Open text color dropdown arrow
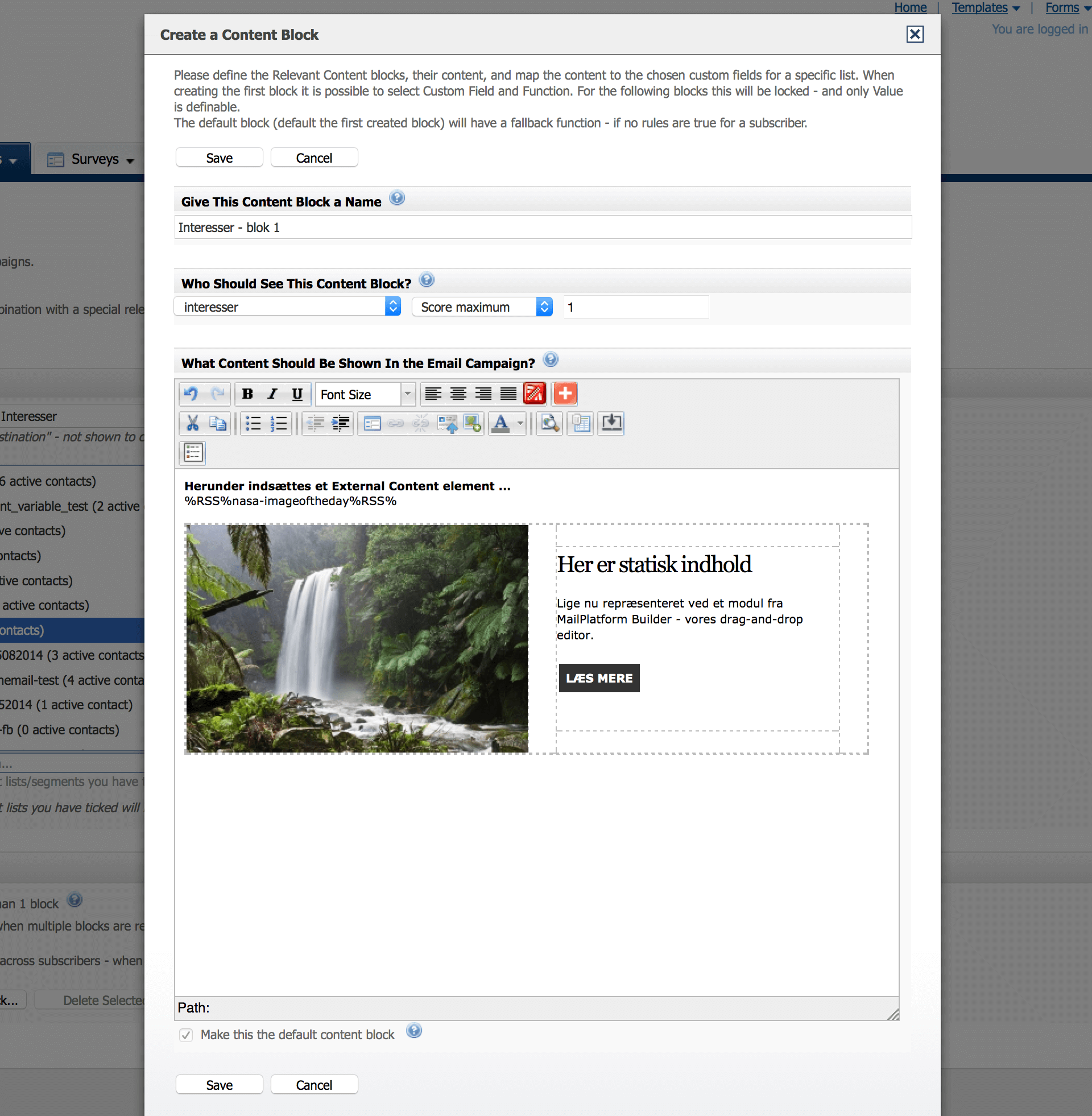This screenshot has width=1092, height=1116. tap(520, 424)
